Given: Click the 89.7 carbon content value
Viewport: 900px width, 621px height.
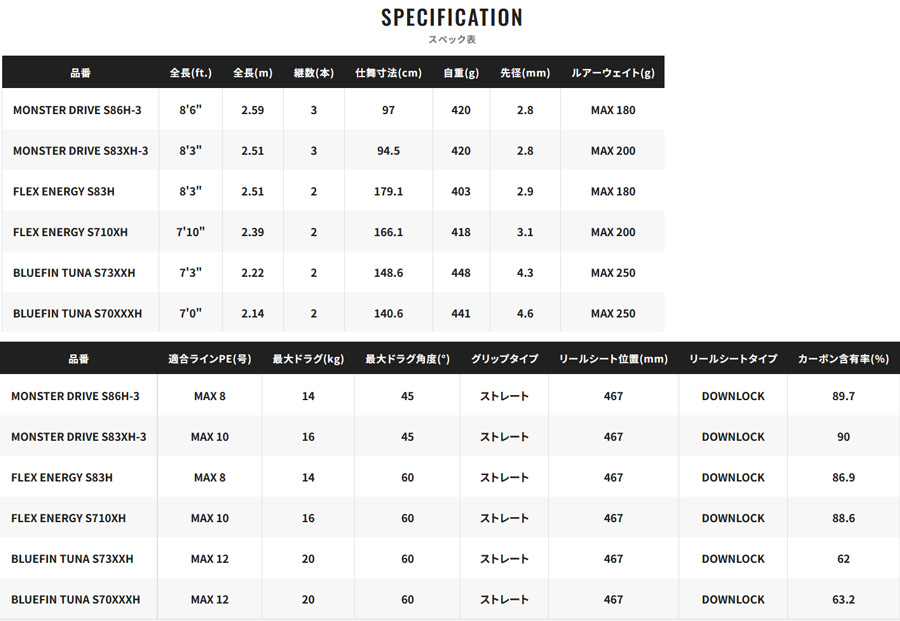Looking at the screenshot, I should tap(843, 396).
